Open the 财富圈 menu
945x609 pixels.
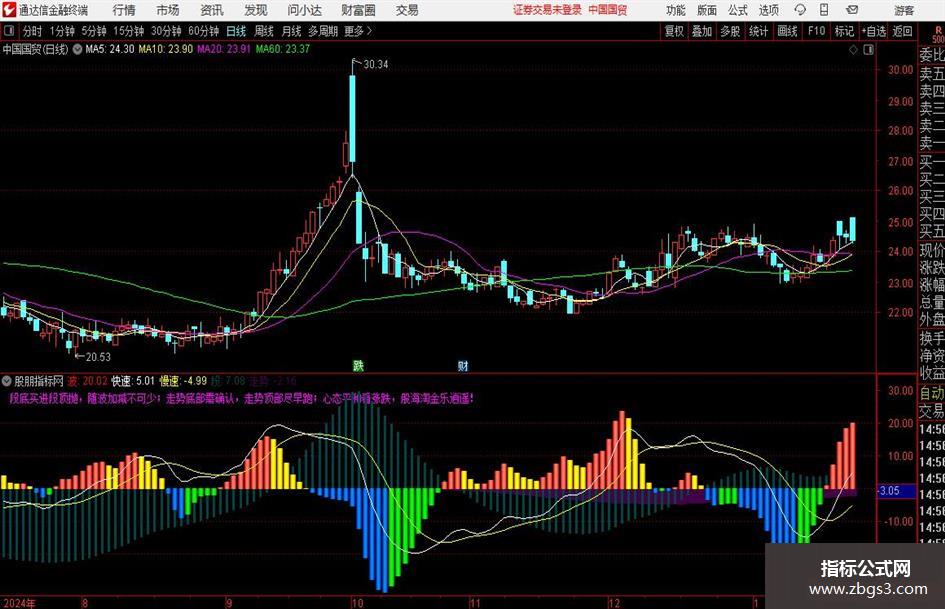(x=358, y=10)
